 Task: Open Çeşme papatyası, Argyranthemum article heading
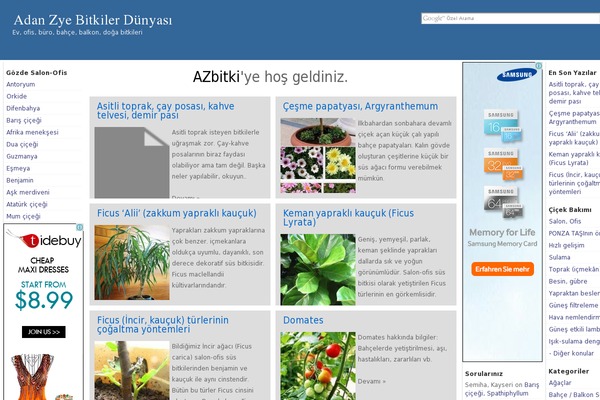click(x=360, y=106)
